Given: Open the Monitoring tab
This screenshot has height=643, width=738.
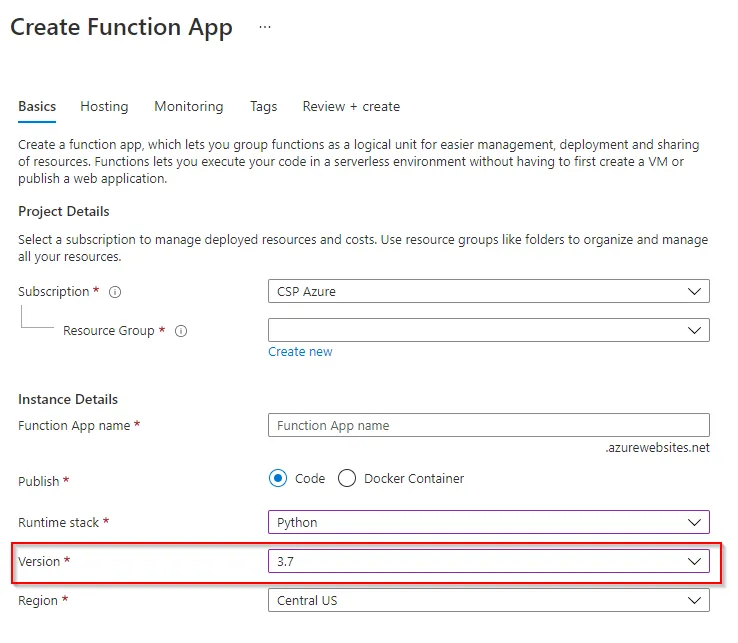Looking at the screenshot, I should (189, 106).
